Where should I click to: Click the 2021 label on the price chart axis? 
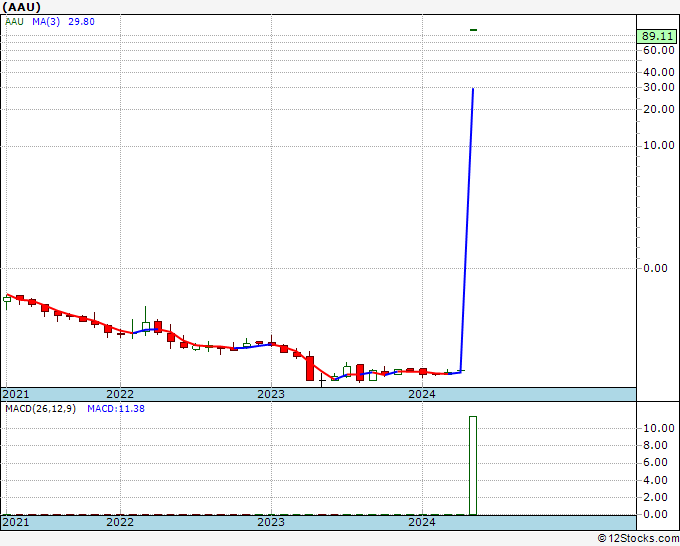[16, 394]
